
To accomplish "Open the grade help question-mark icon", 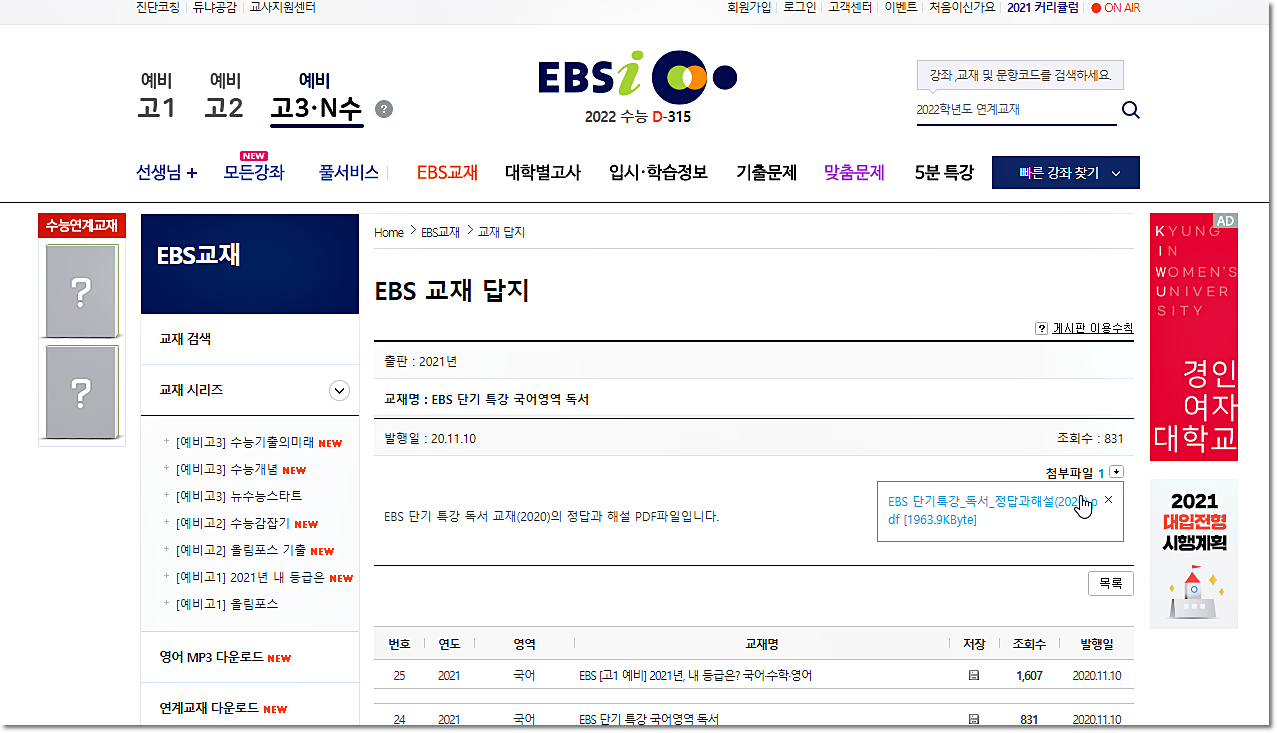I will 384,109.
